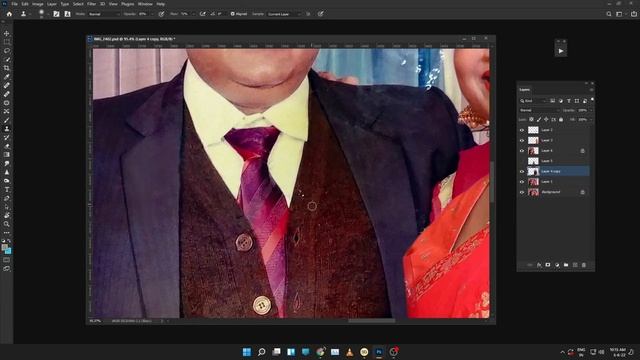This screenshot has height=360, width=640.
Task: Click the horizontal scrollbar of the document
Action: tap(371, 321)
